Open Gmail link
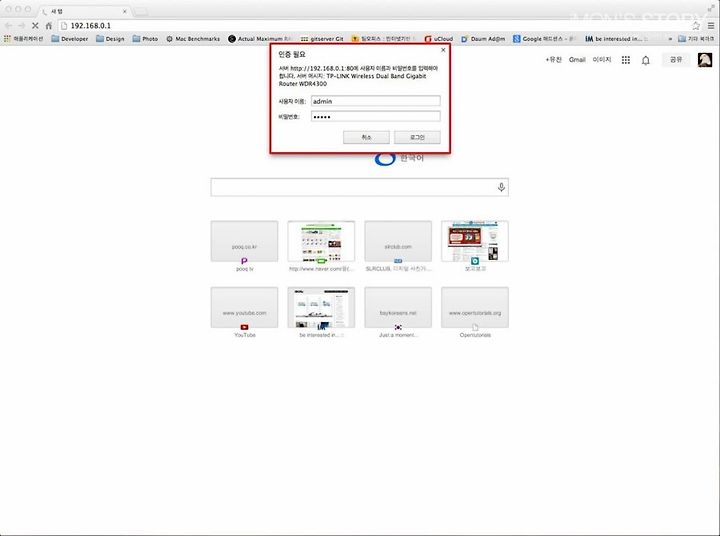The width and height of the screenshot is (720, 536). click(x=577, y=60)
